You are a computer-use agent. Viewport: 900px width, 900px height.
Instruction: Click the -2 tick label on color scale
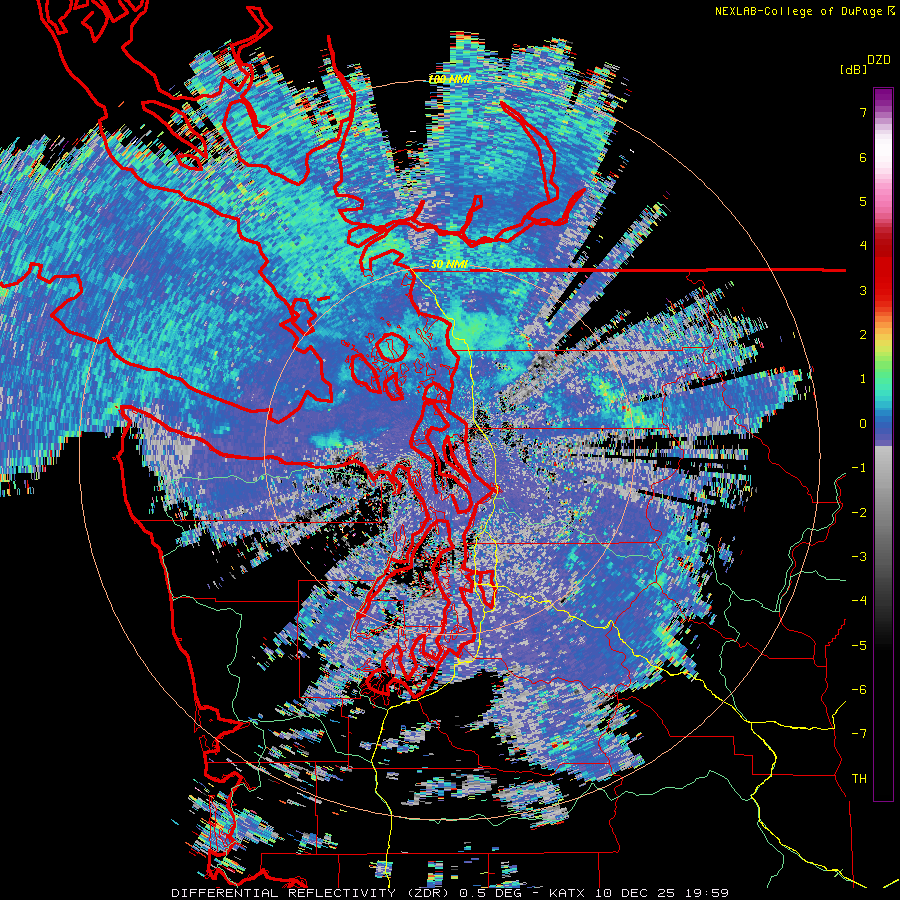[x=859, y=513]
